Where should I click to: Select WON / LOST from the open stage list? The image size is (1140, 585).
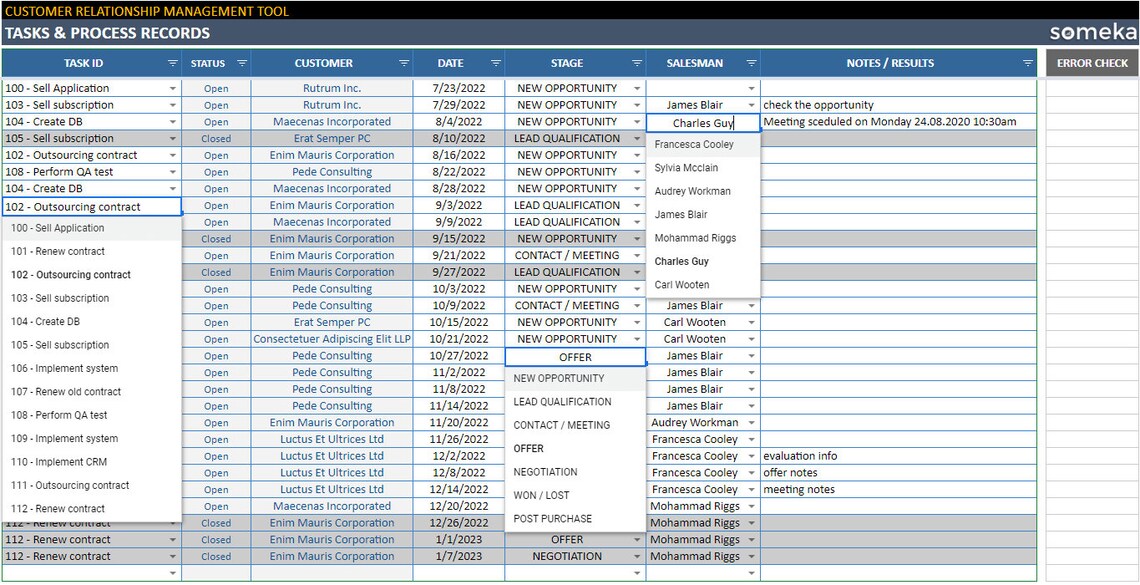540,494
